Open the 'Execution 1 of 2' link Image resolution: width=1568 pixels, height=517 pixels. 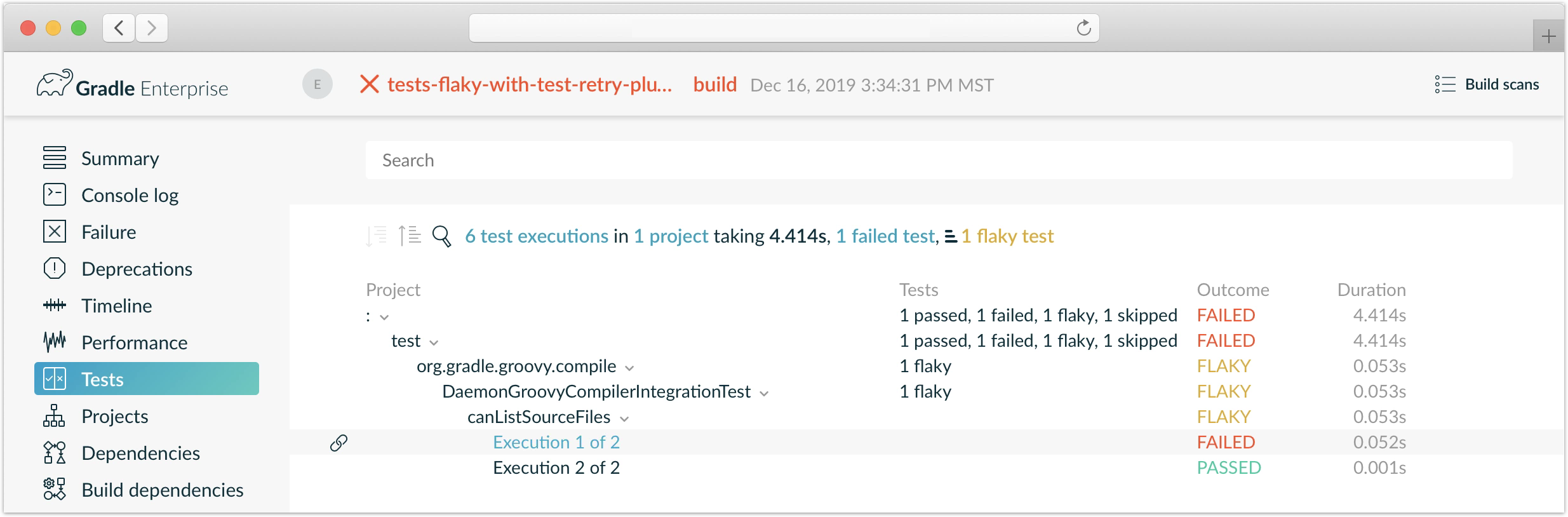point(556,443)
